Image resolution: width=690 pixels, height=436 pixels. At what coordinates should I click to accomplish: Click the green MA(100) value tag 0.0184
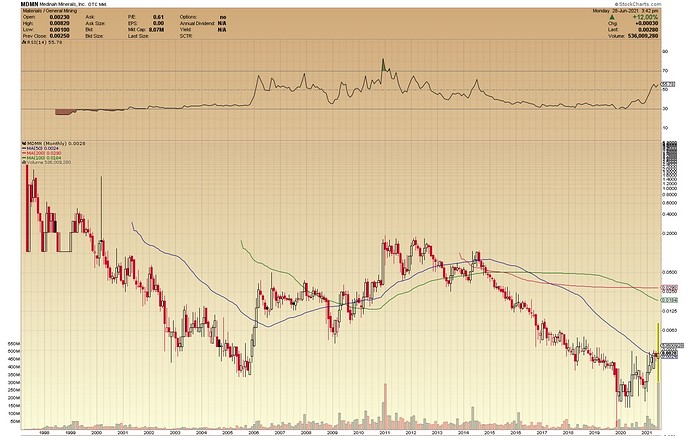(x=669, y=300)
